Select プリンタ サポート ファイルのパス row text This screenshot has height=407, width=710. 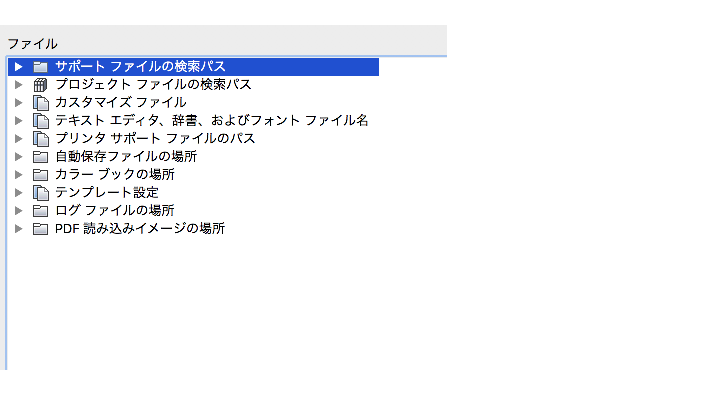pyautogui.click(x=155, y=139)
